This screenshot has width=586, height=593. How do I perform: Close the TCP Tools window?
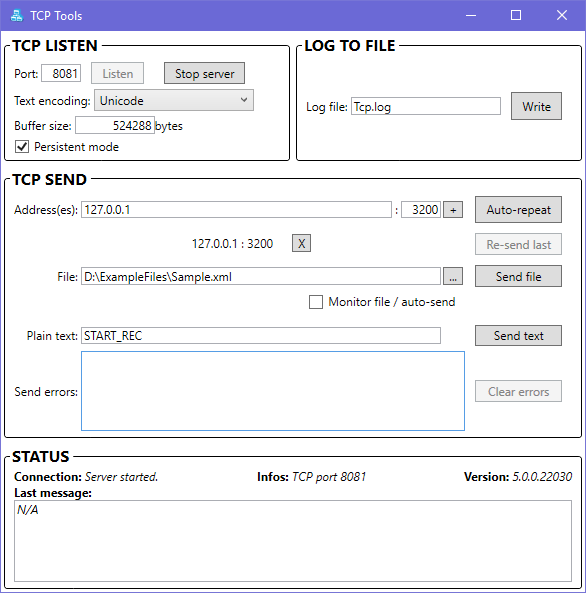562,16
